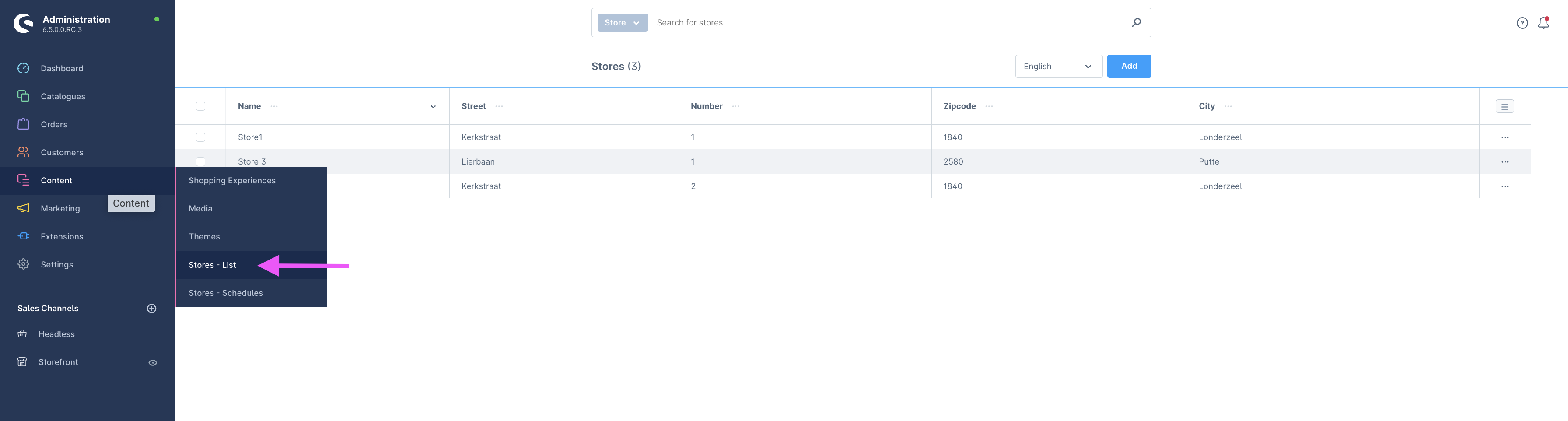Click Kerkstraat in Store1 row
The image size is (1568, 421).
[481, 138]
